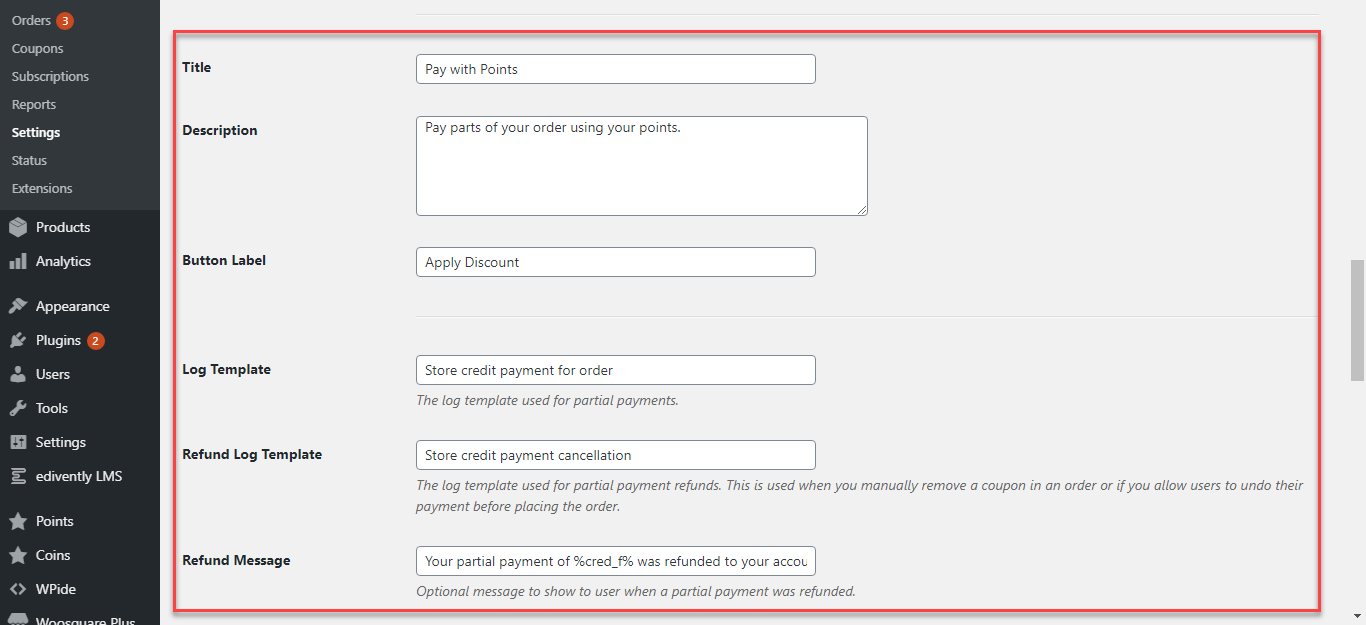Open the Appearance paintbrush icon
Viewport: 1366px width, 625px height.
click(x=18, y=306)
